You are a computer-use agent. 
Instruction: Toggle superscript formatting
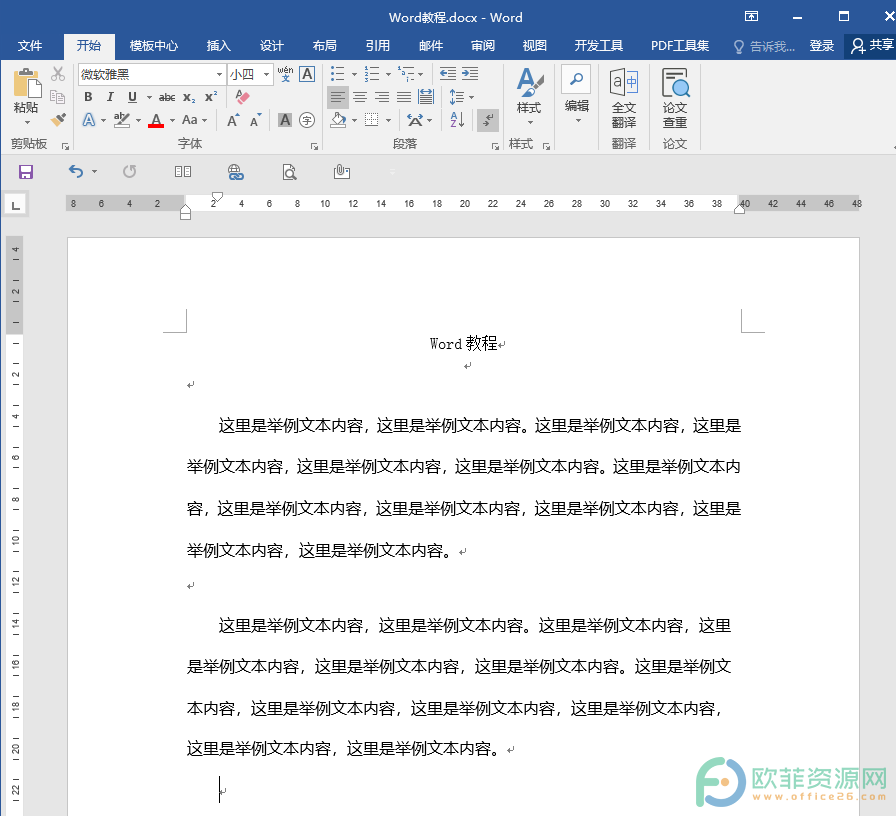pos(211,97)
